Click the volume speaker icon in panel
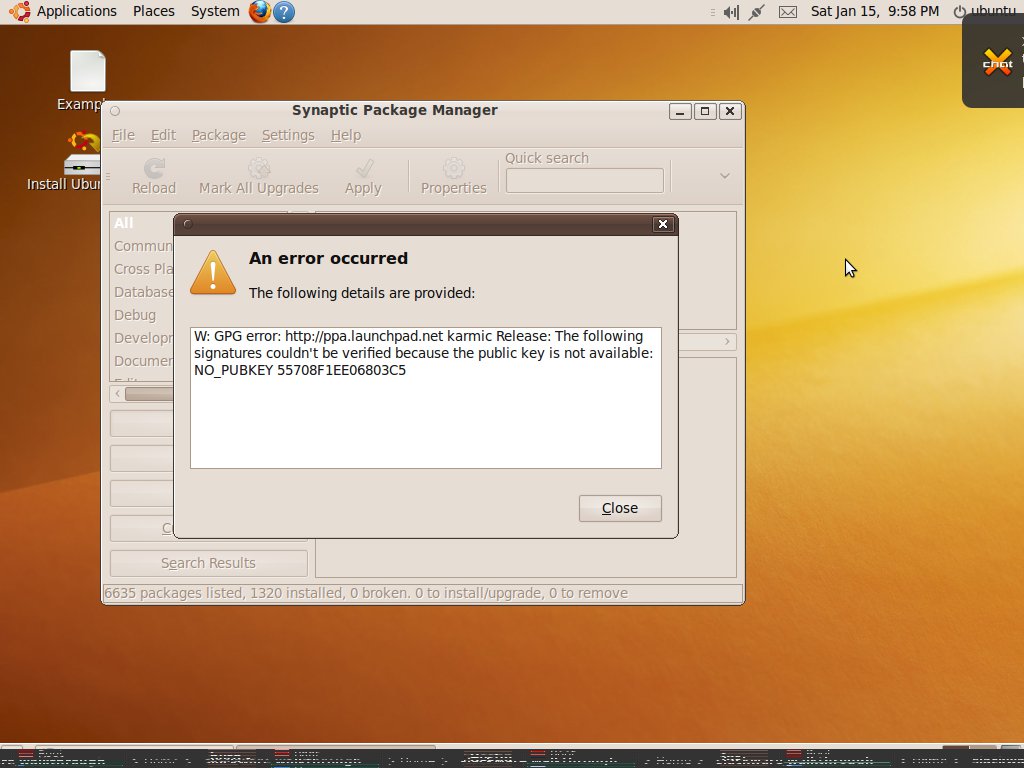This screenshot has width=1024, height=768. [731, 12]
